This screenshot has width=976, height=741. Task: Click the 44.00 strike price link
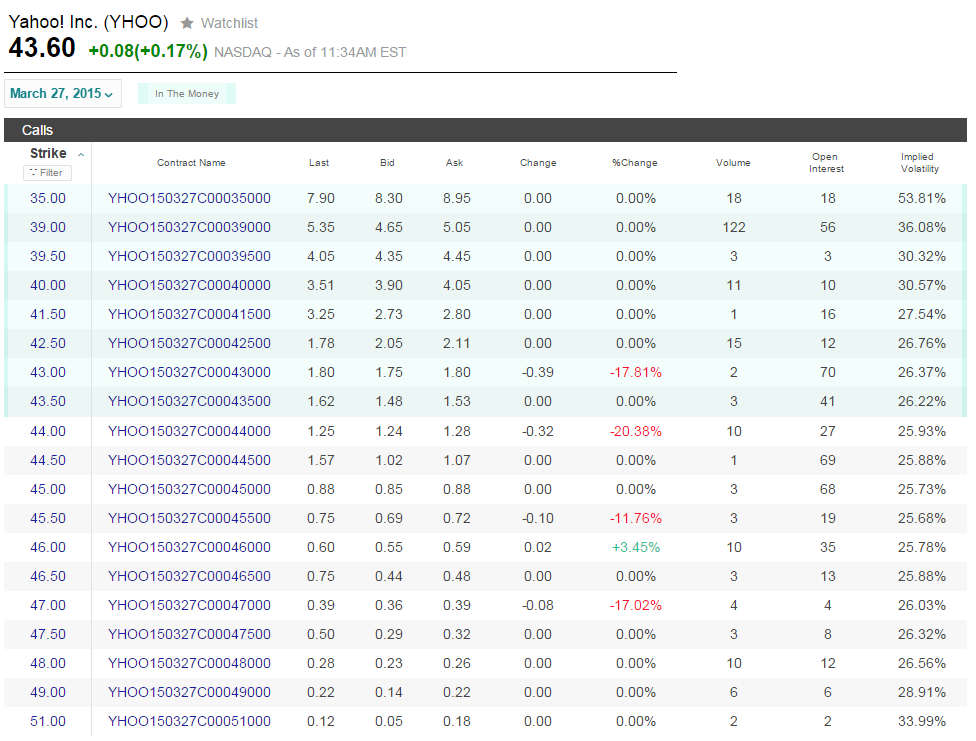click(x=48, y=431)
